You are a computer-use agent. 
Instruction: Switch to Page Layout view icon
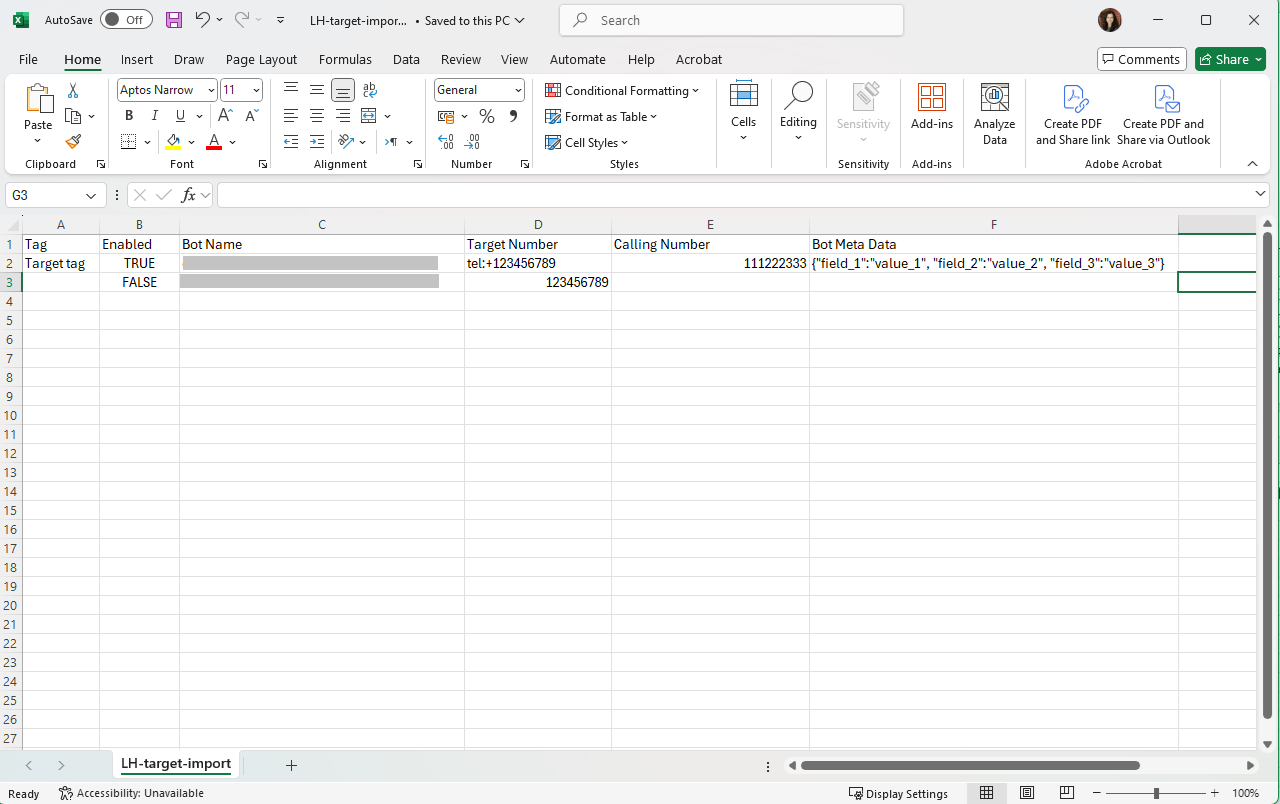1027,793
